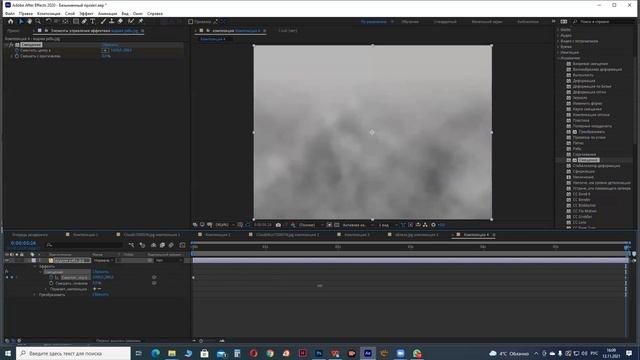
Task: Select the Roto Brush tool
Action: pos(131,21)
